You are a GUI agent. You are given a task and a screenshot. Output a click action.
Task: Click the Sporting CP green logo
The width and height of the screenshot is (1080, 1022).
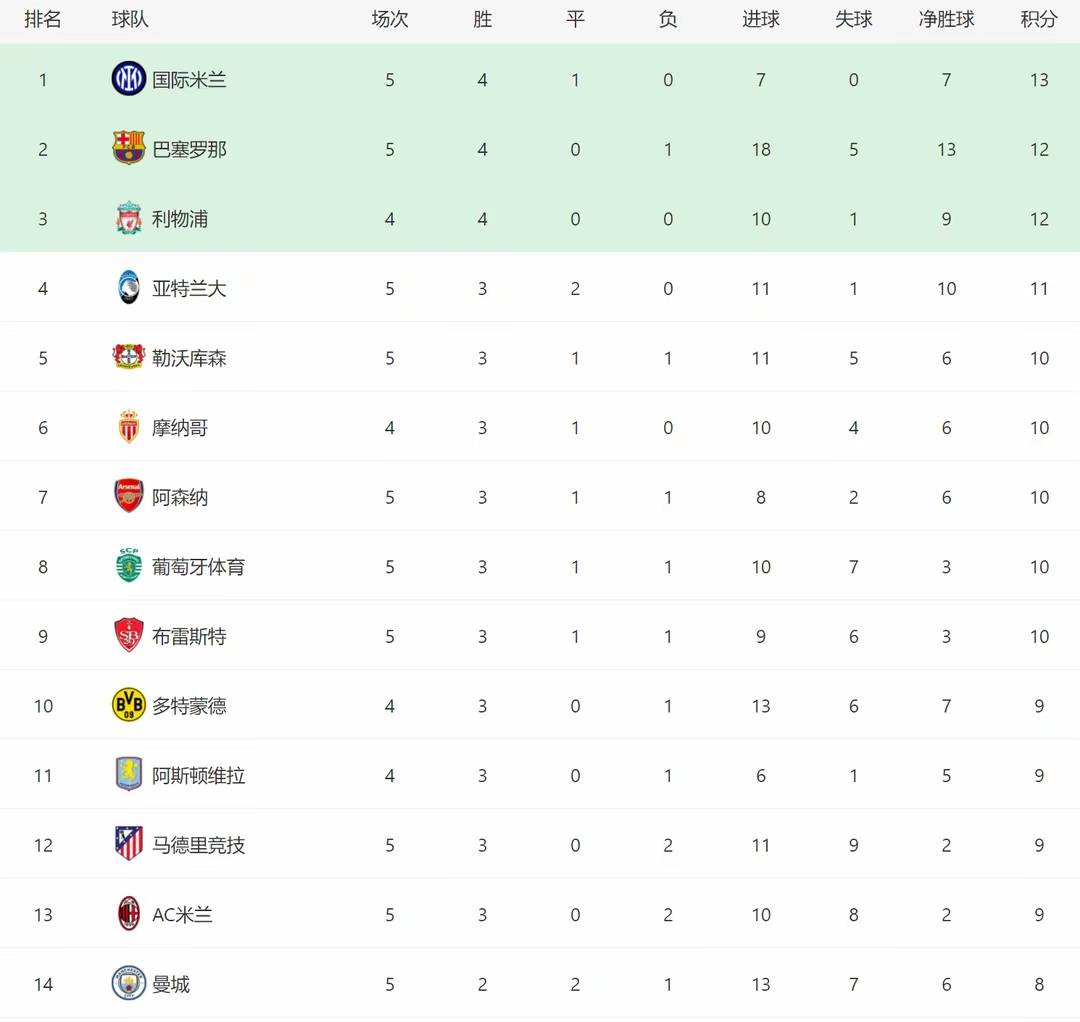(x=129, y=566)
